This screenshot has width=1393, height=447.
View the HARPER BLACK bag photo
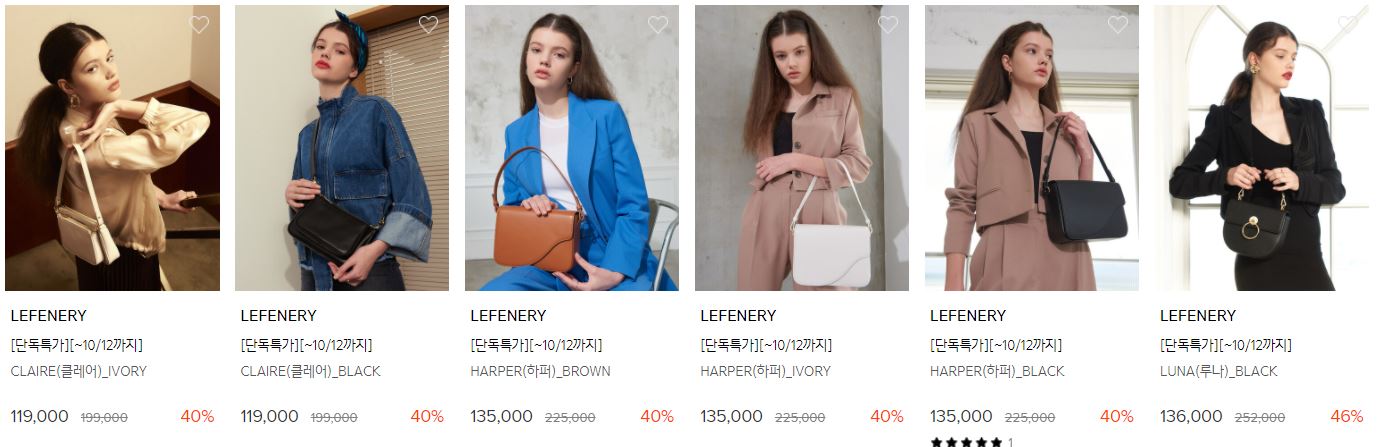(x=1032, y=148)
